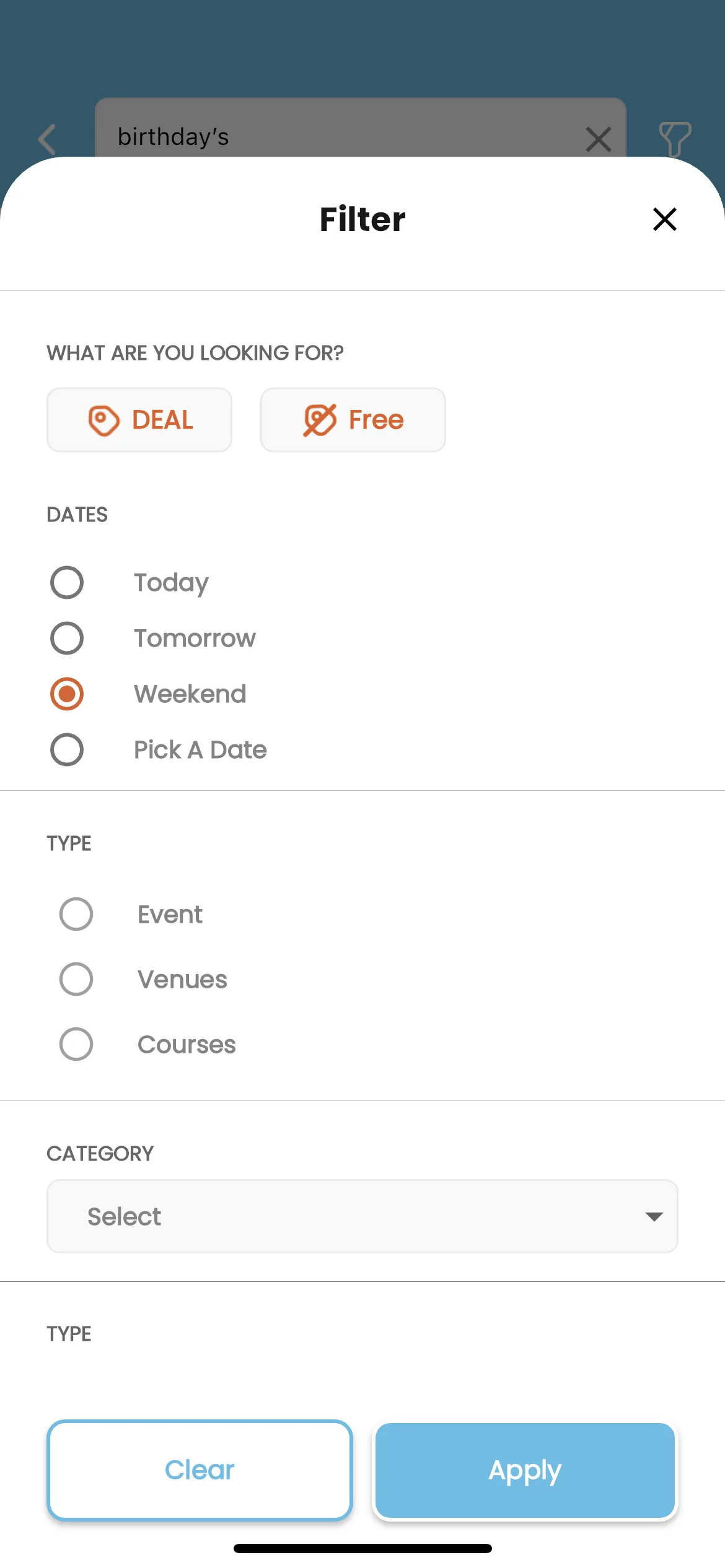Select the Weekend radio button
The height and width of the screenshot is (1568, 725).
click(x=67, y=694)
